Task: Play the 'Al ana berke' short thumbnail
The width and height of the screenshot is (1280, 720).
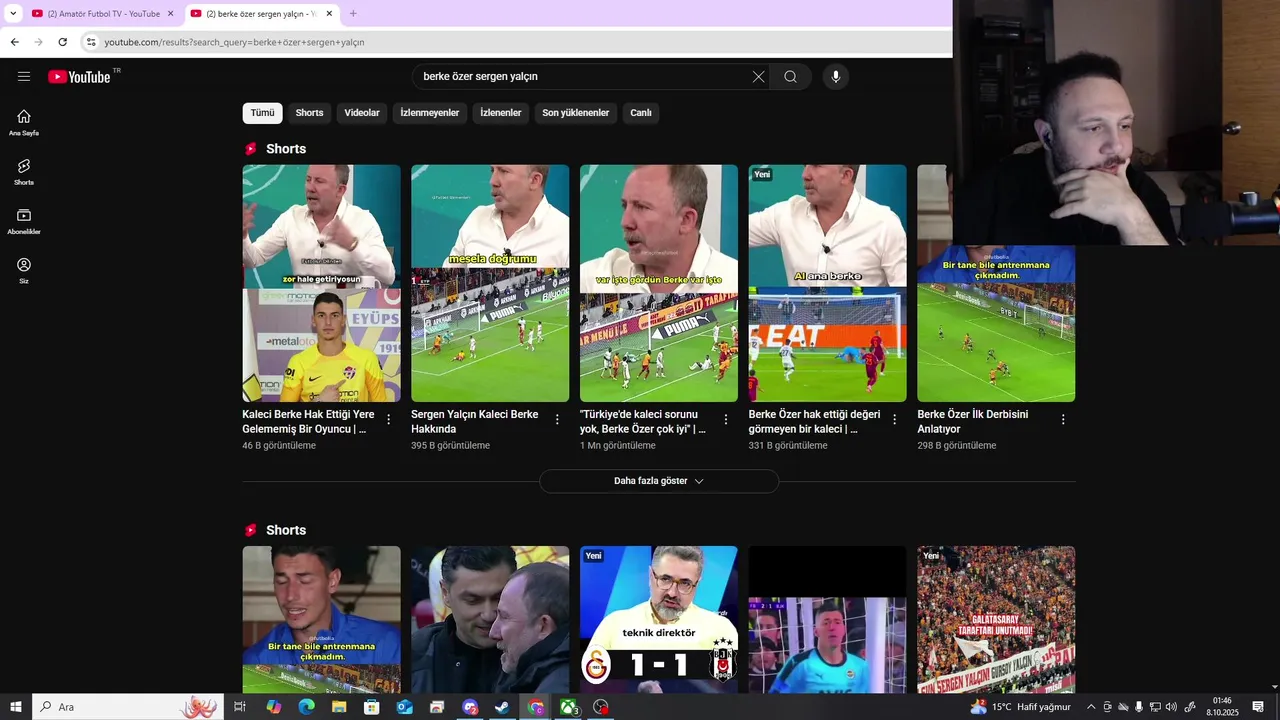Action: [828, 283]
